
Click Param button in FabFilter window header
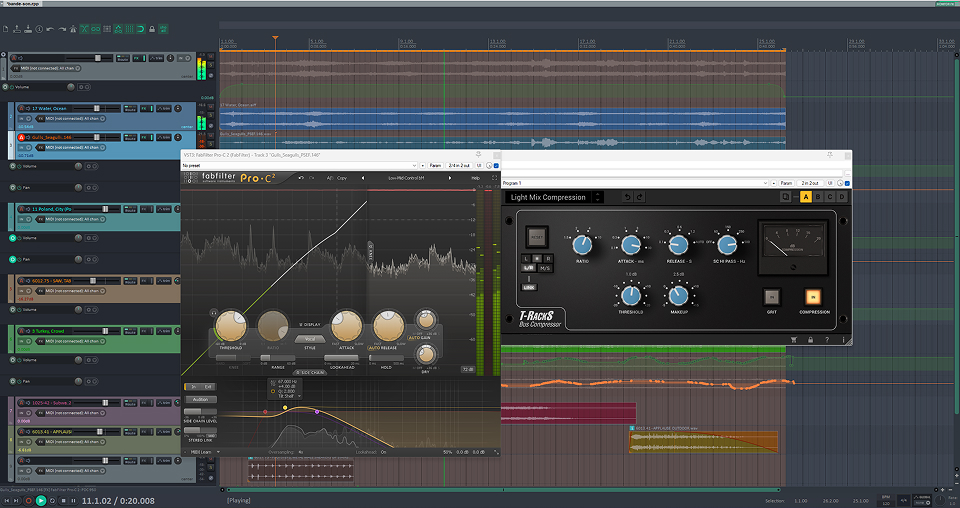435,166
